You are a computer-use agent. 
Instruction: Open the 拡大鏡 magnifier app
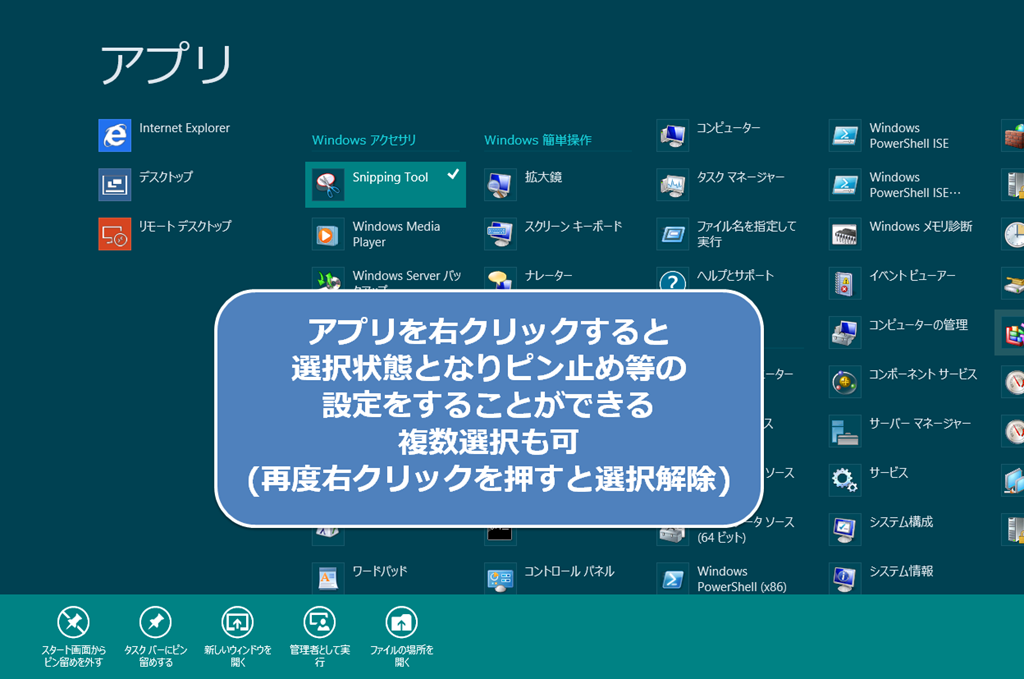pyautogui.click(x=523, y=184)
